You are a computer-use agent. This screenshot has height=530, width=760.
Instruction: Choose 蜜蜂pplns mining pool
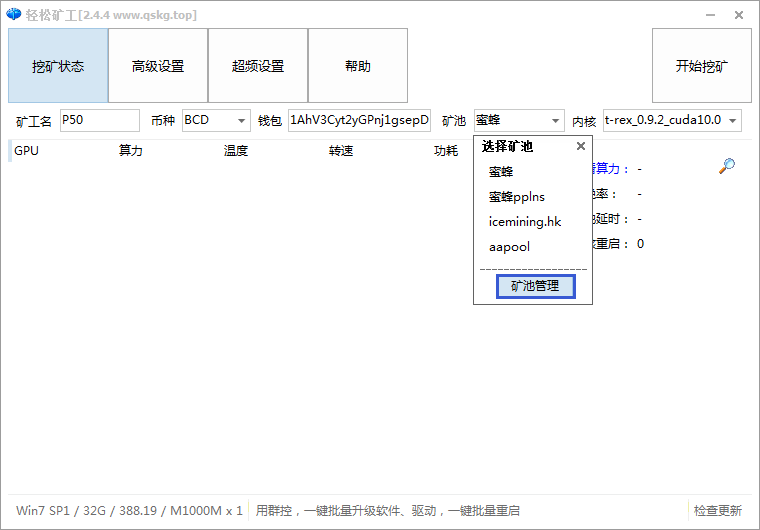tap(516, 197)
